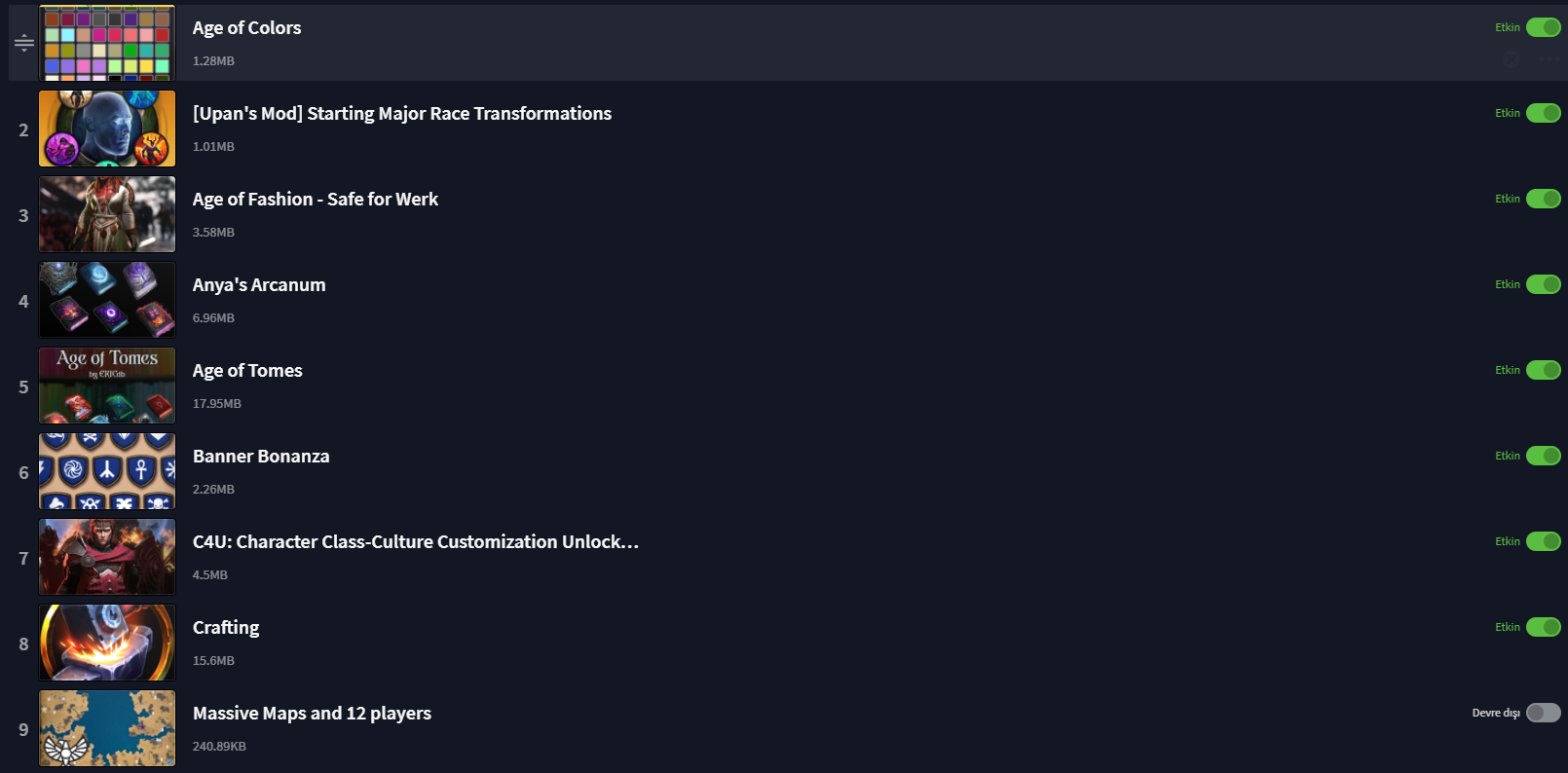The width and height of the screenshot is (1568, 773).
Task: Open the Upan's Mod race transformations thumbnail
Action: (x=107, y=129)
